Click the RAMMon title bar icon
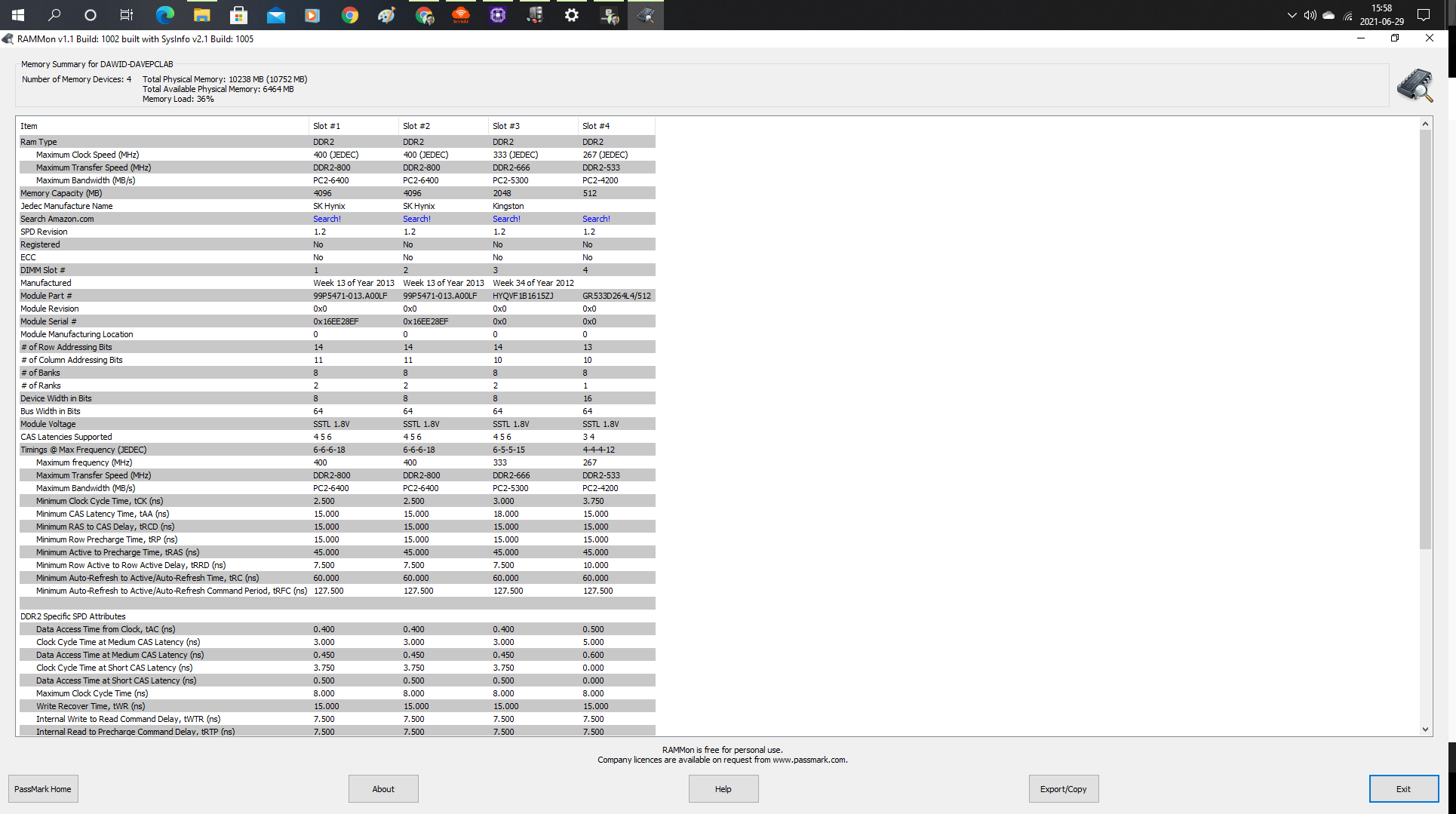Screen dimensions: 1456x814 click(8, 38)
